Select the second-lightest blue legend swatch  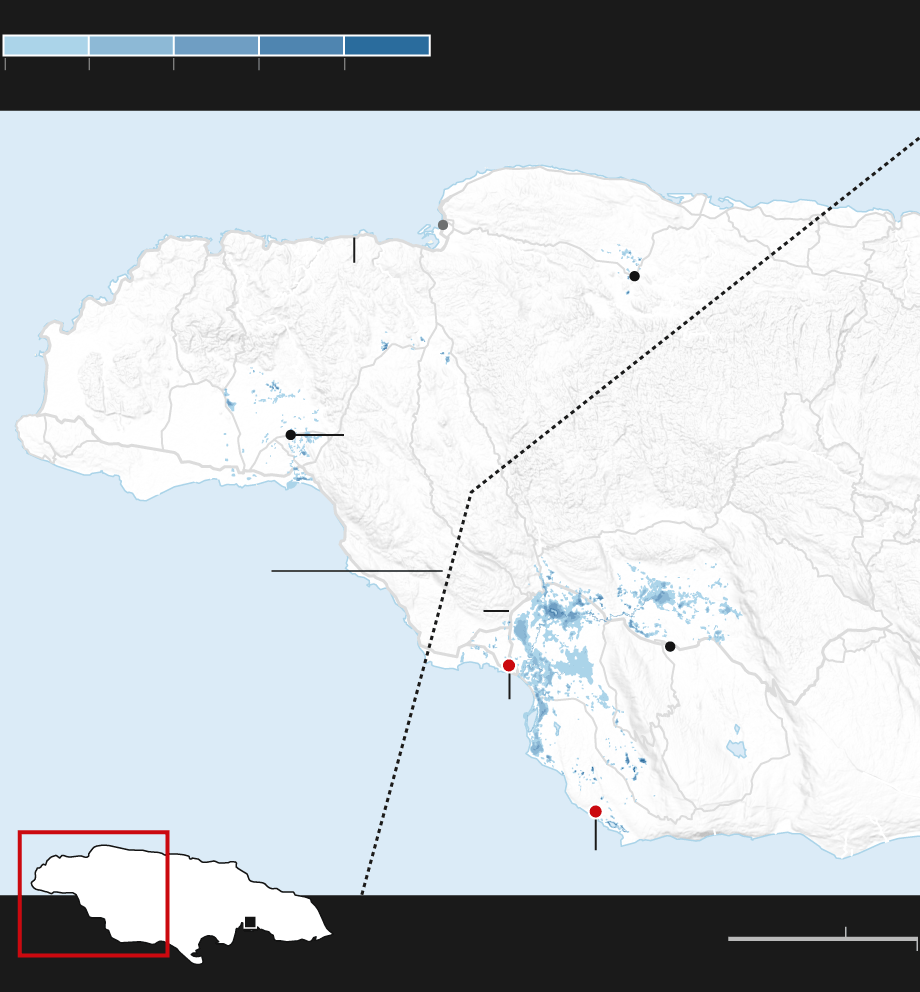[131, 45]
